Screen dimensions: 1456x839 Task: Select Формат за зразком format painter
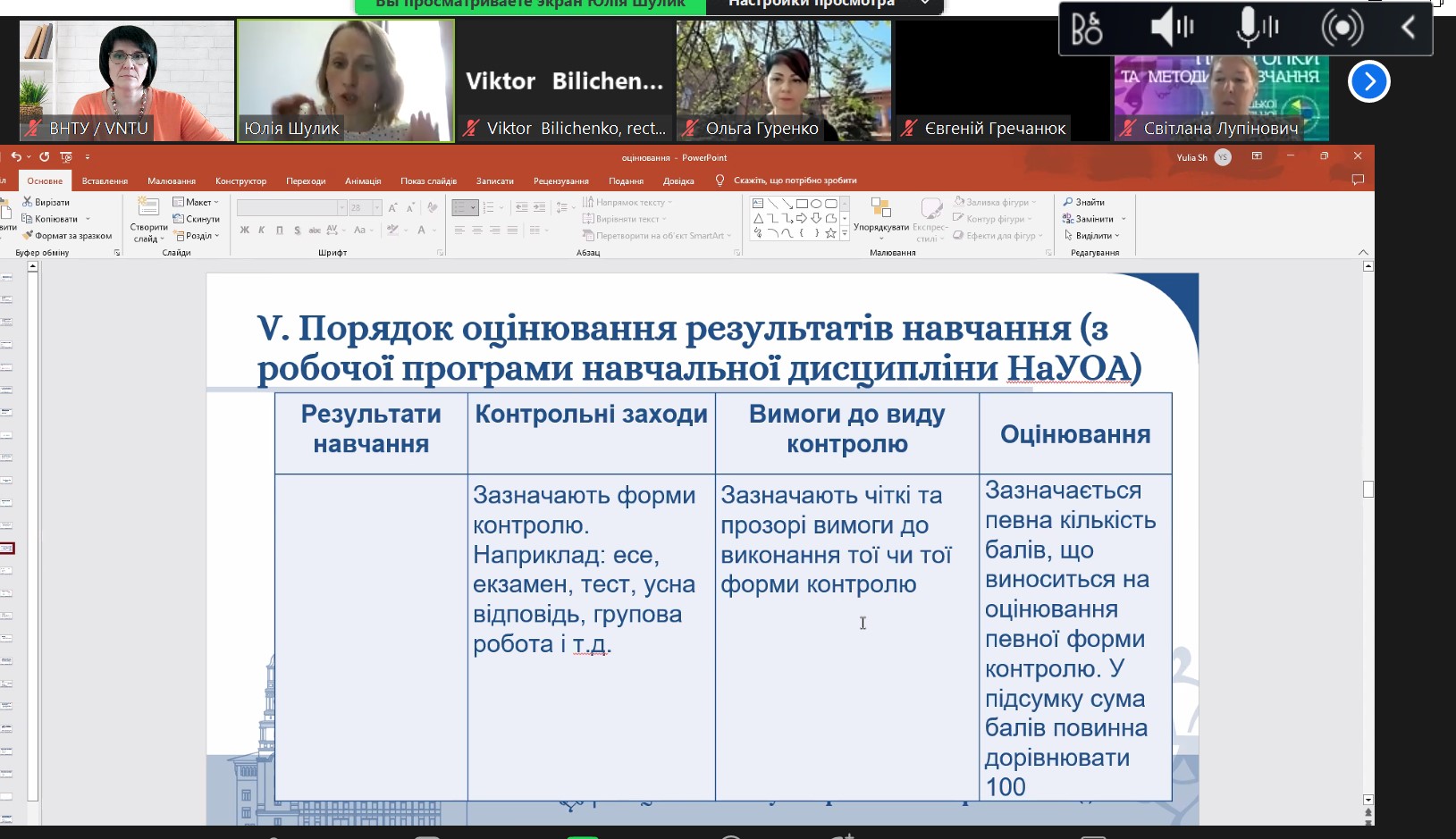click(x=67, y=236)
